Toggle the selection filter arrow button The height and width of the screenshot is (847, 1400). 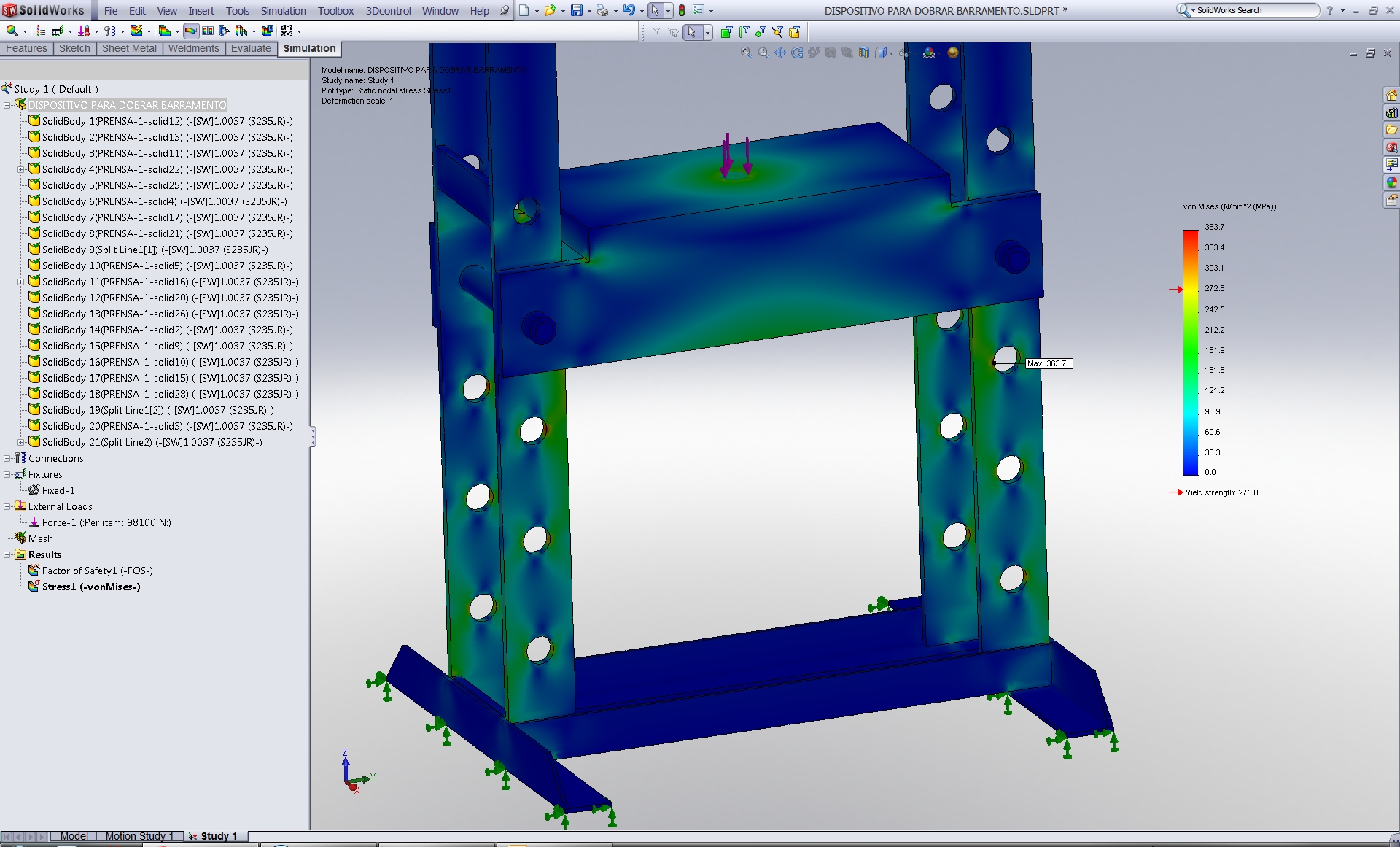coord(691,32)
